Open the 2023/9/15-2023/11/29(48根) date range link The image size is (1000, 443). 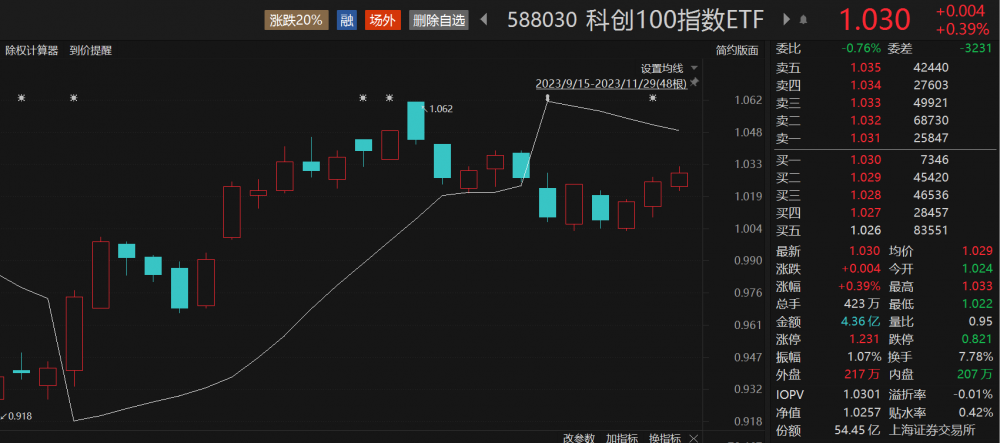[611, 84]
